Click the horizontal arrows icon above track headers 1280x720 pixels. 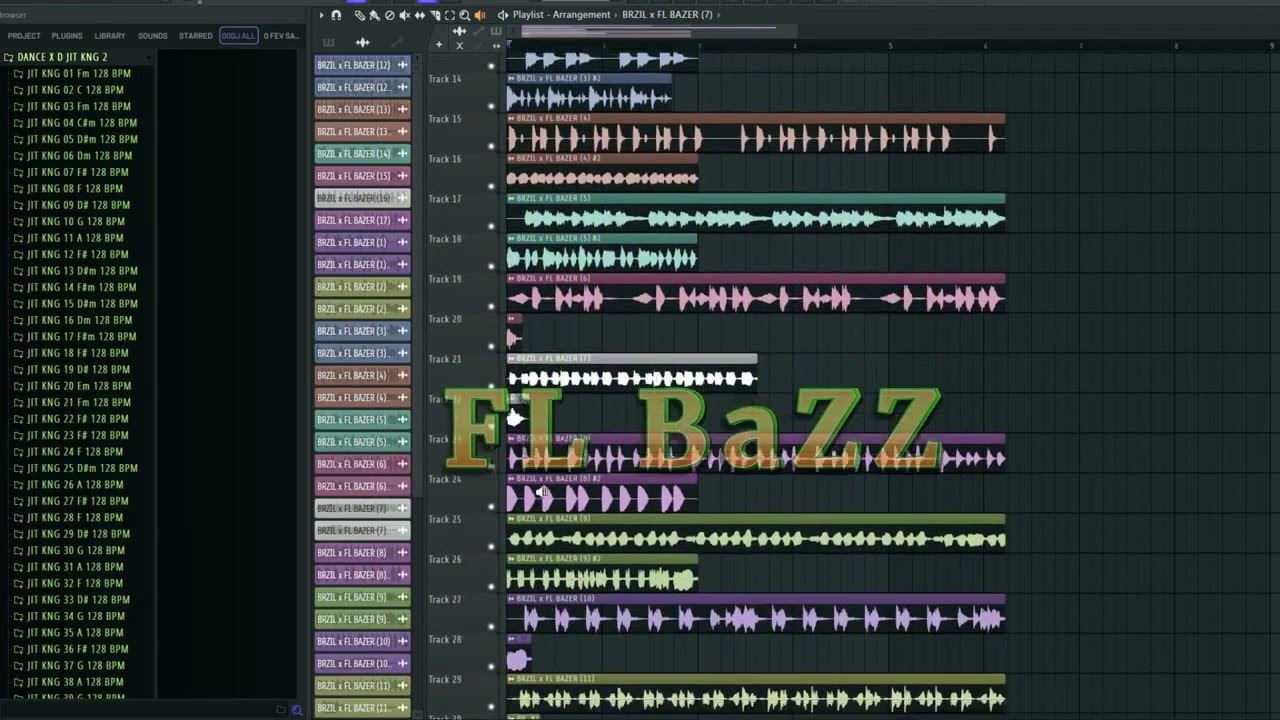click(x=496, y=46)
